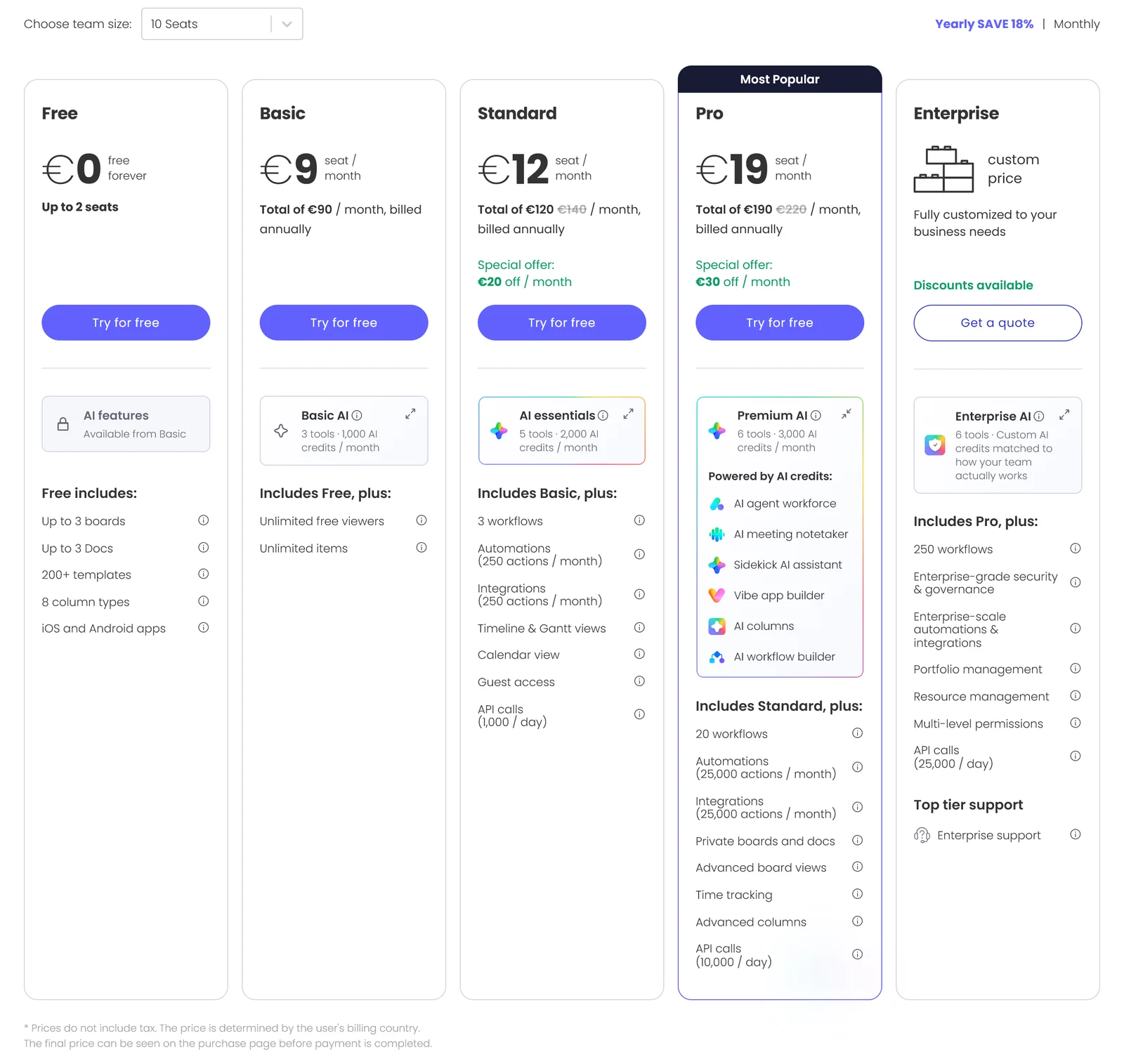Click the AI workflow builder icon
Image resolution: width=1124 pixels, height=1064 pixels.
717,657
